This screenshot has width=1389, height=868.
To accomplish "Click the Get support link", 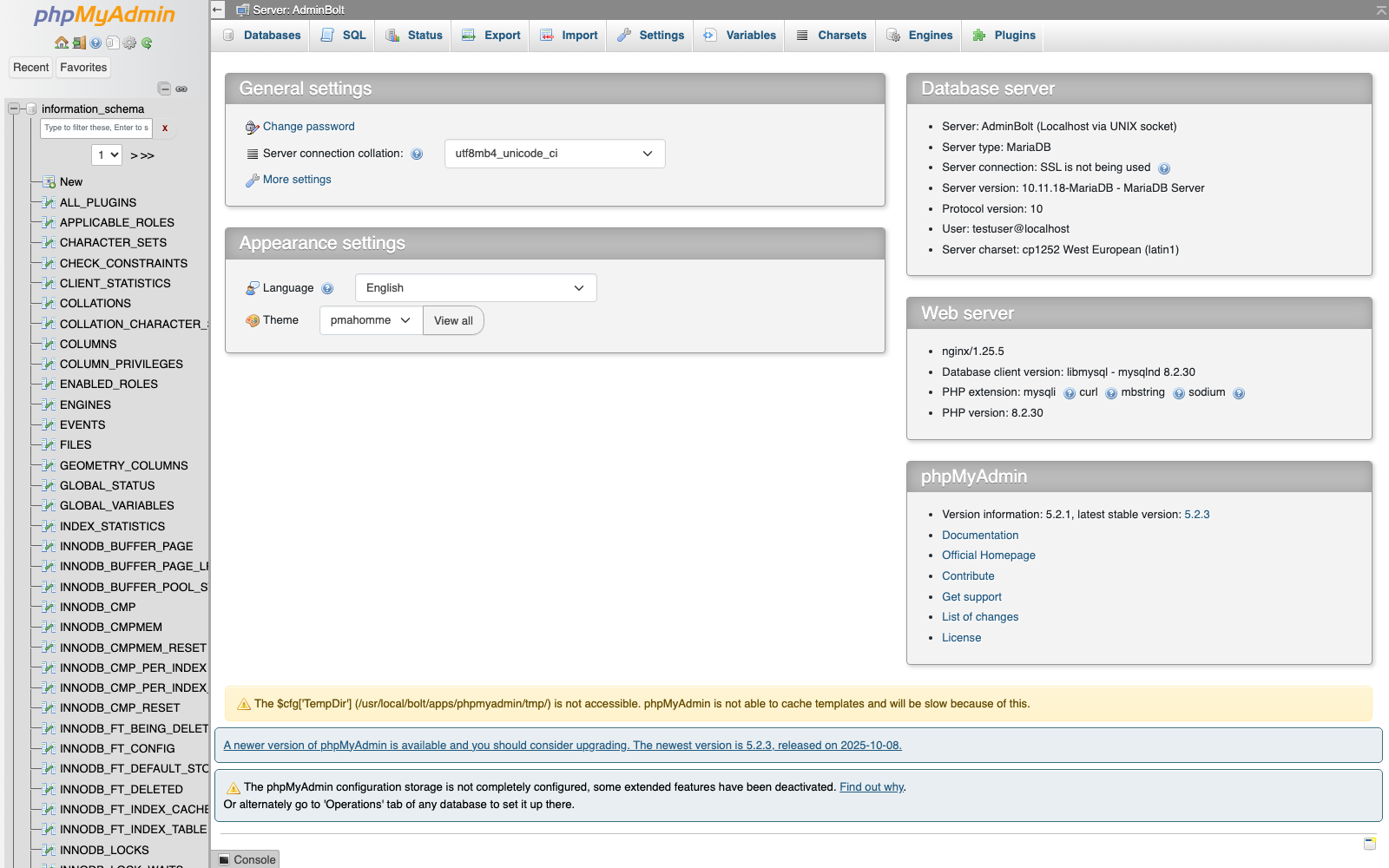I will point(971,597).
